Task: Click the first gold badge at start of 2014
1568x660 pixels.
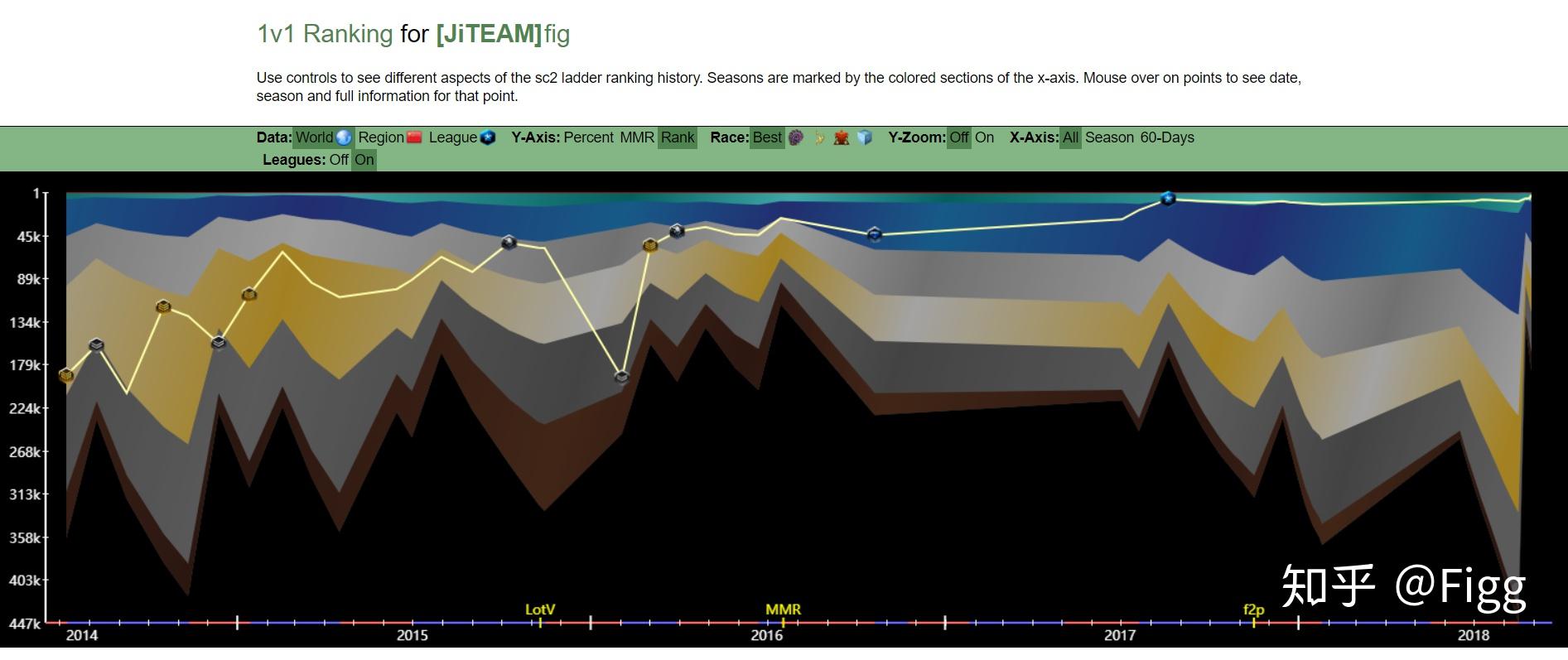Action: [x=66, y=375]
